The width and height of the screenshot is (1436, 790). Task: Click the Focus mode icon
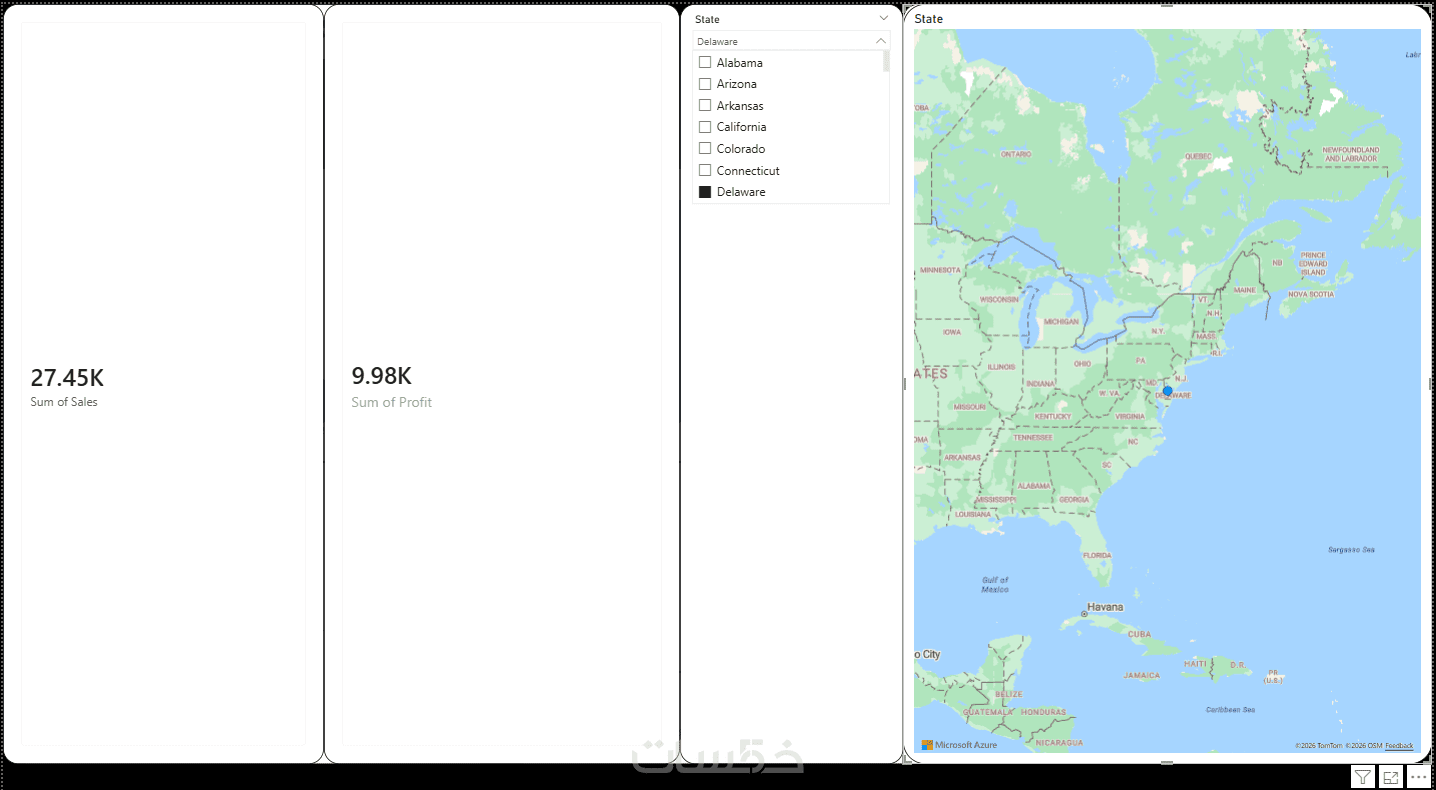point(1390,777)
